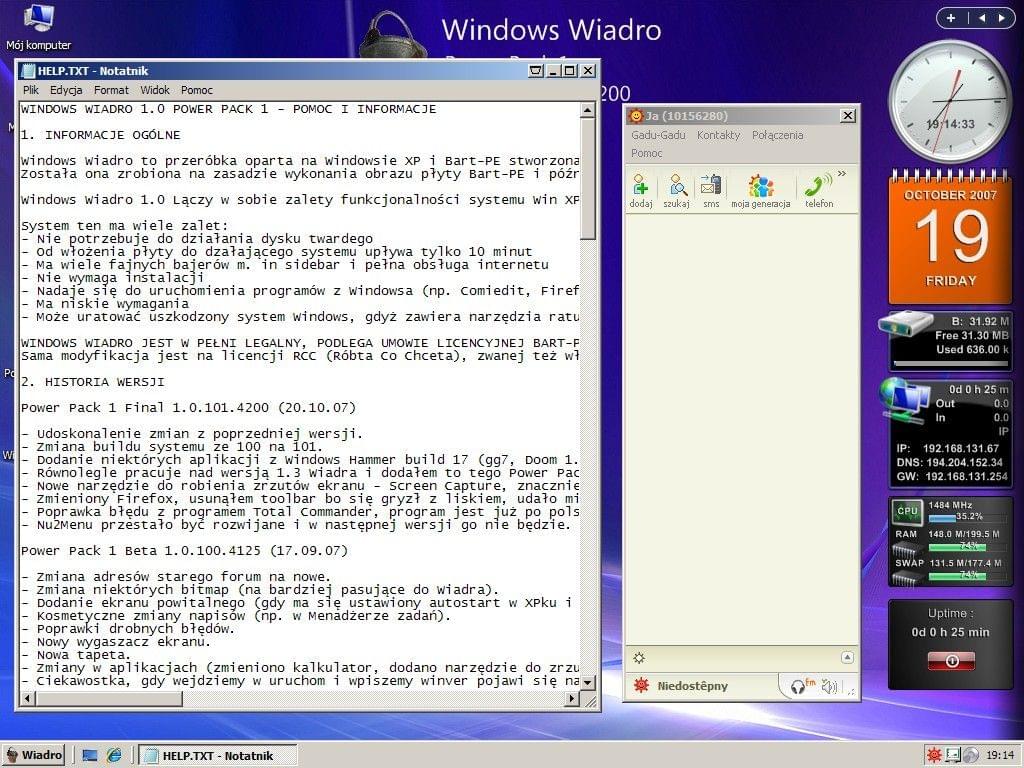Open the Połączenia menu in Gadu-Gadu

coord(777,135)
